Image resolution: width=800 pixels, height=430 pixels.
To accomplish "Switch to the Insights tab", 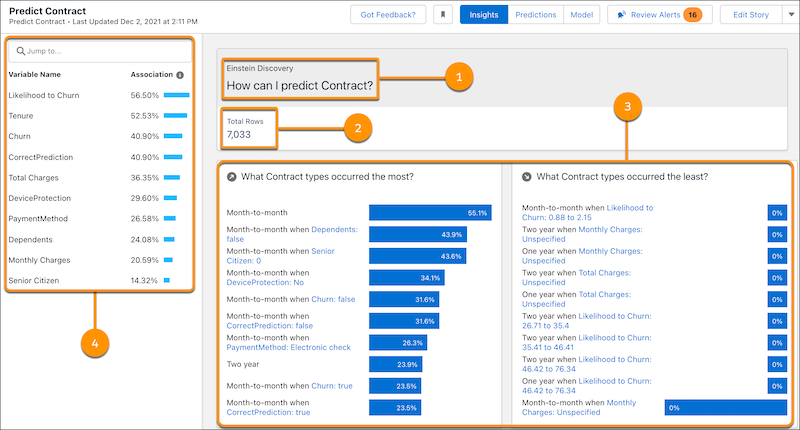I will (x=484, y=15).
